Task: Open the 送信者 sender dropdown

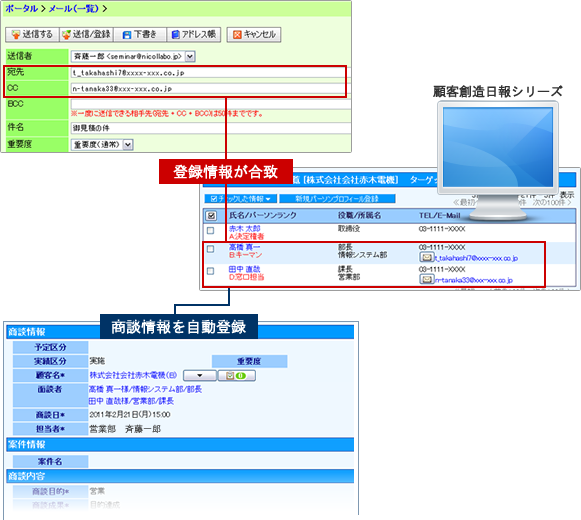Action: [190, 56]
